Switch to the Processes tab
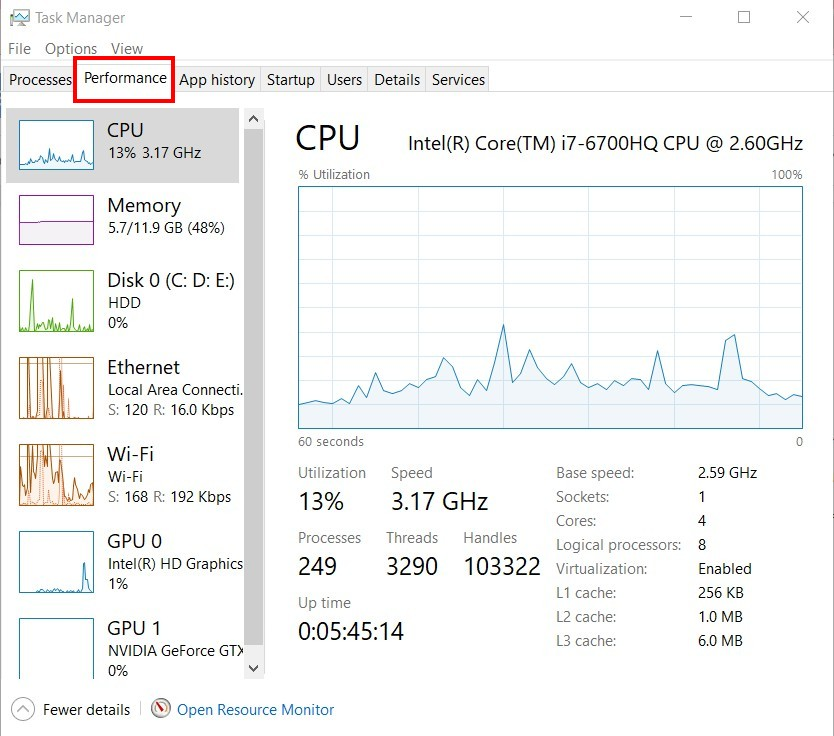The height and width of the screenshot is (736, 834). (x=40, y=79)
